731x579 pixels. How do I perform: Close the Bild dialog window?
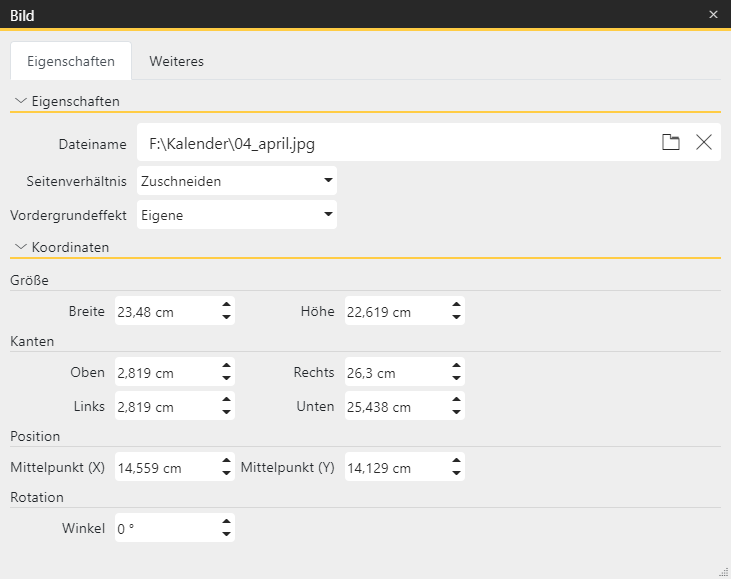pyautogui.click(x=713, y=14)
